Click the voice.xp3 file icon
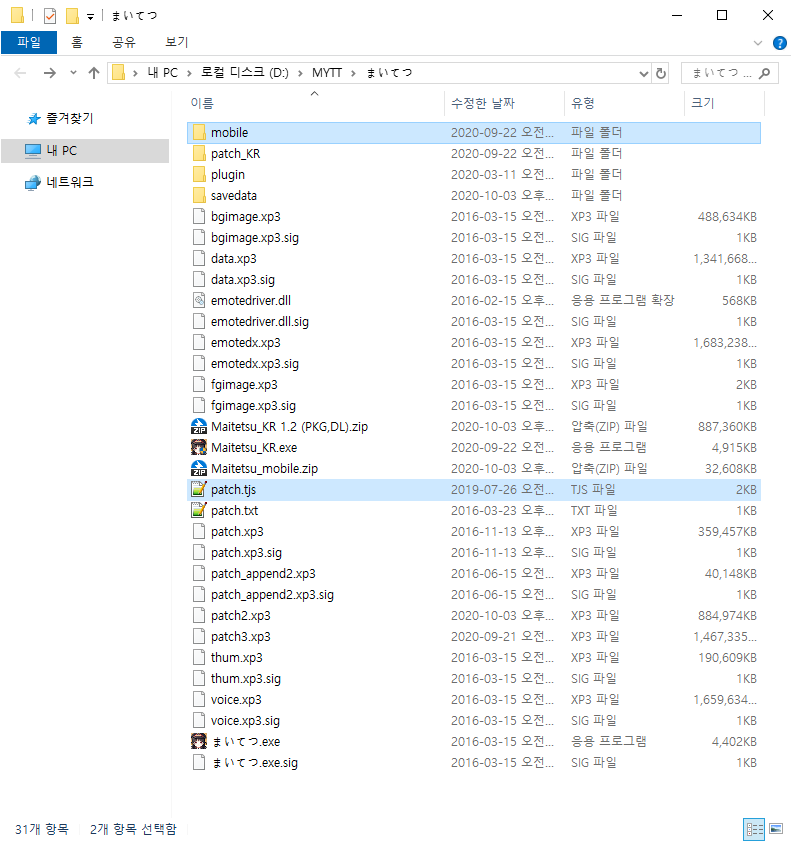Image resolution: width=792 pixels, height=842 pixels. tap(199, 700)
